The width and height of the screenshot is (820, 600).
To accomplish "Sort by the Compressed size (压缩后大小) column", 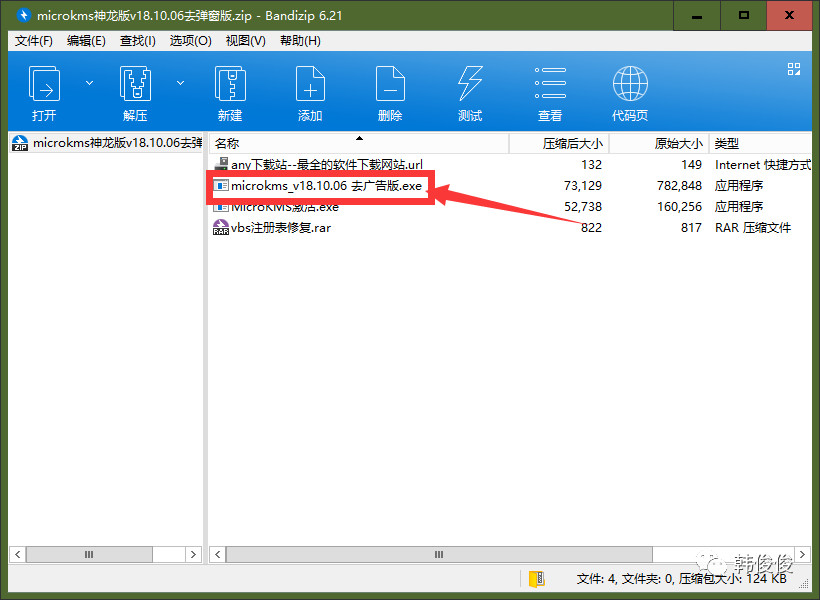I will [x=558, y=144].
